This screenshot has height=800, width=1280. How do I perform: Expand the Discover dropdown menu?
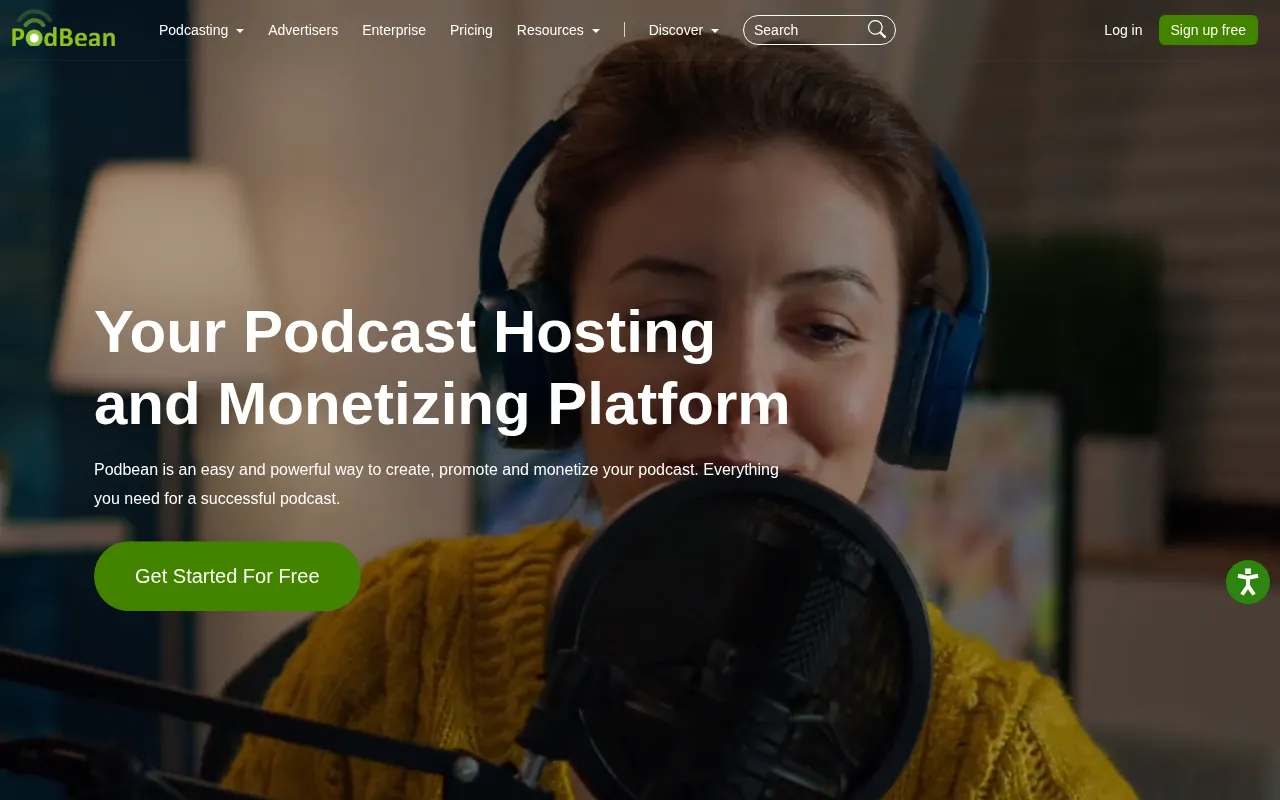tap(684, 30)
